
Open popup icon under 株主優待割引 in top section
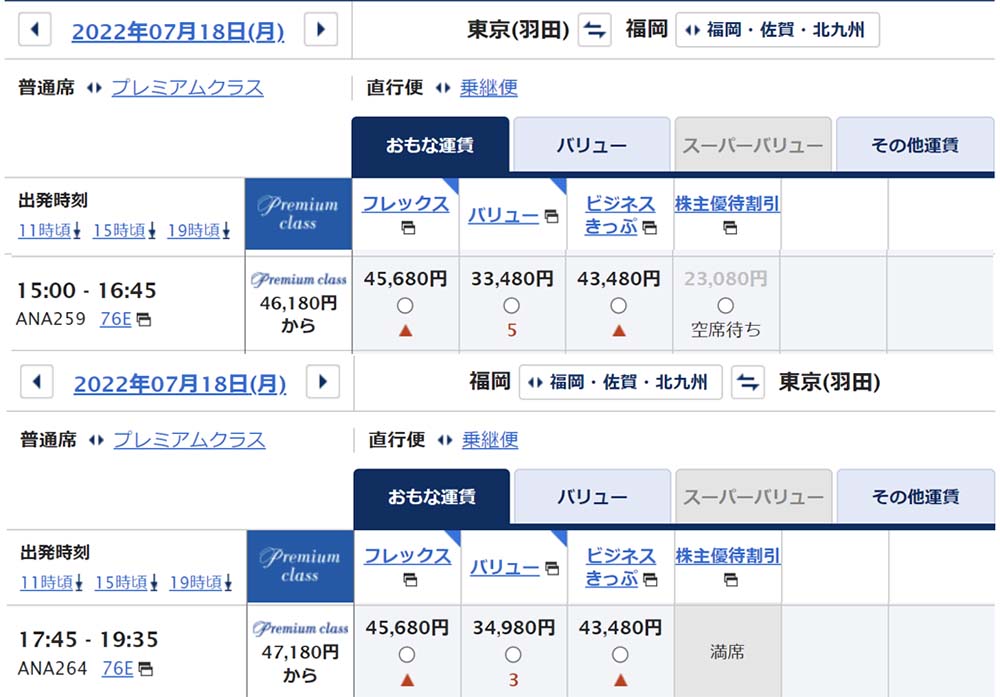pos(730,228)
